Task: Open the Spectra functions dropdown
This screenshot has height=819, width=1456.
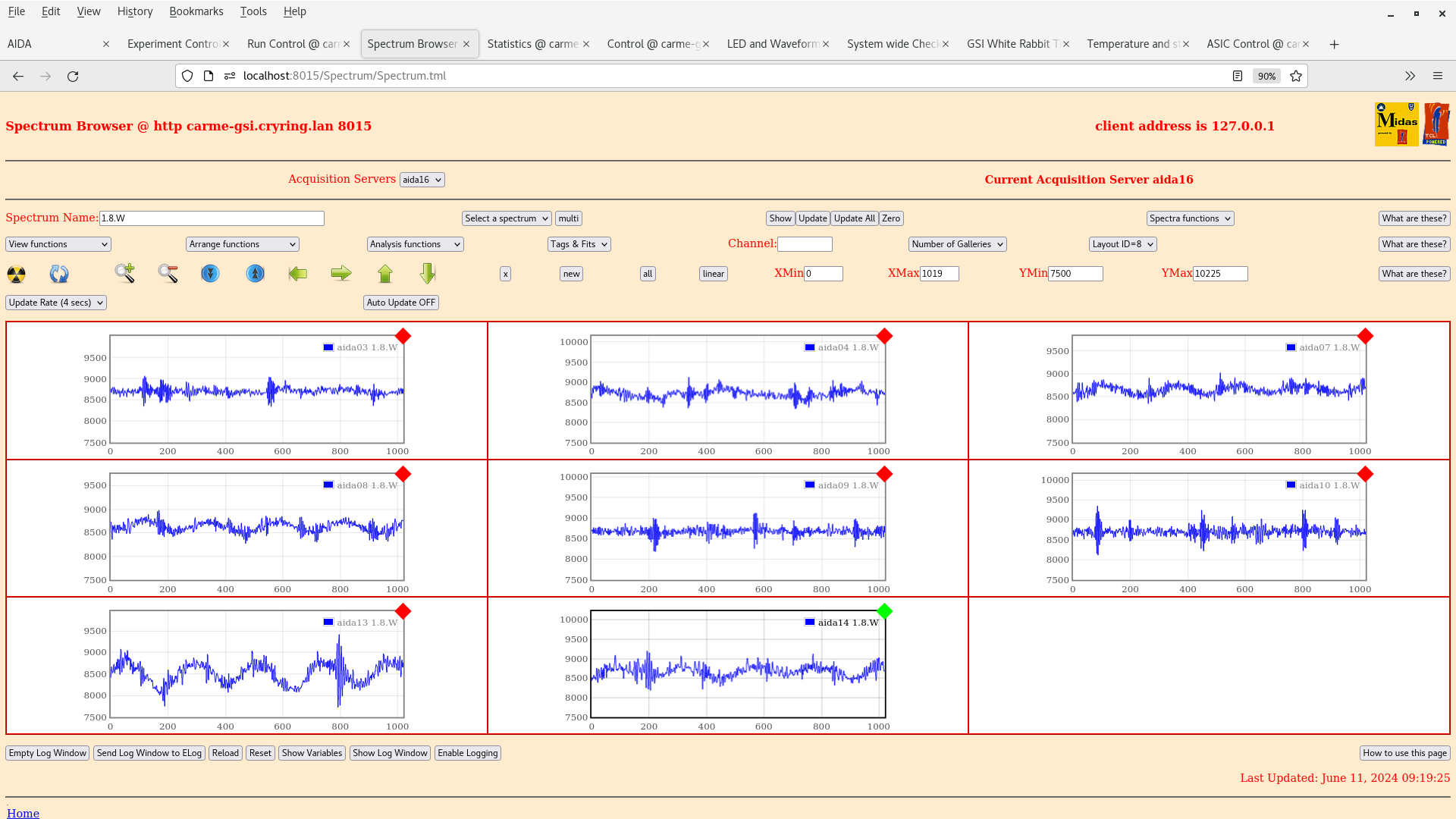Action: (x=1190, y=218)
